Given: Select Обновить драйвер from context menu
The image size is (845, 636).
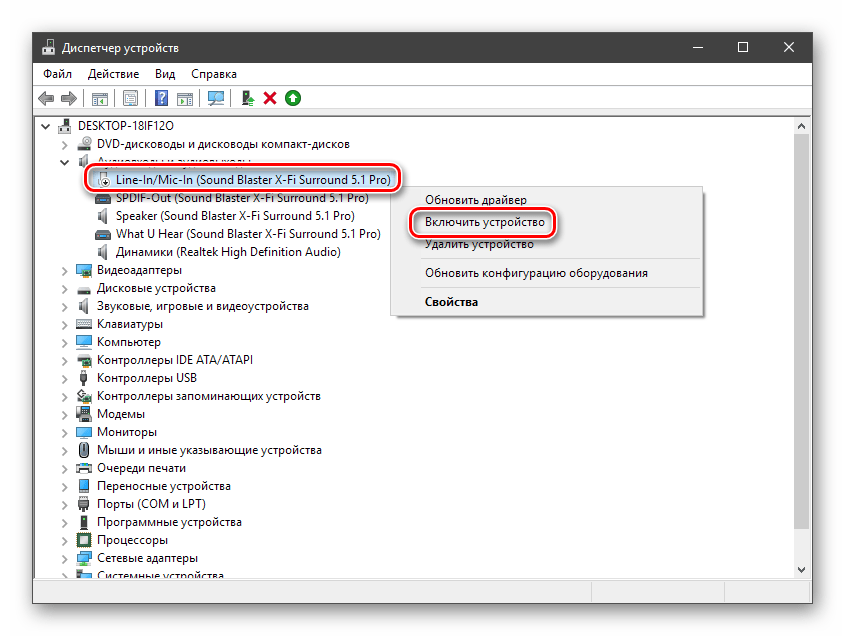Looking at the screenshot, I should pos(475,200).
